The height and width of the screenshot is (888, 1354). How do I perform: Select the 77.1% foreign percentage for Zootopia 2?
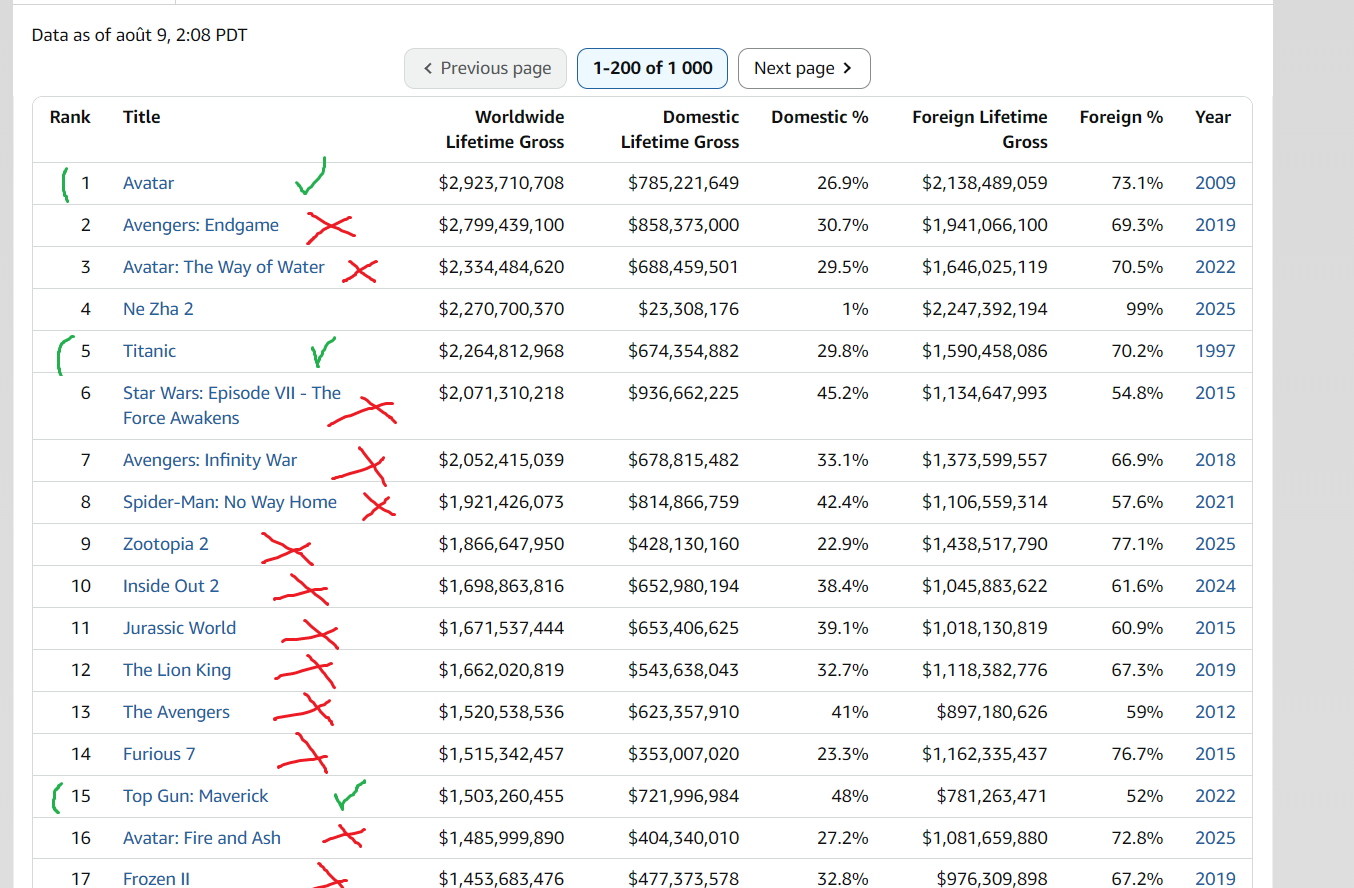pos(1138,544)
